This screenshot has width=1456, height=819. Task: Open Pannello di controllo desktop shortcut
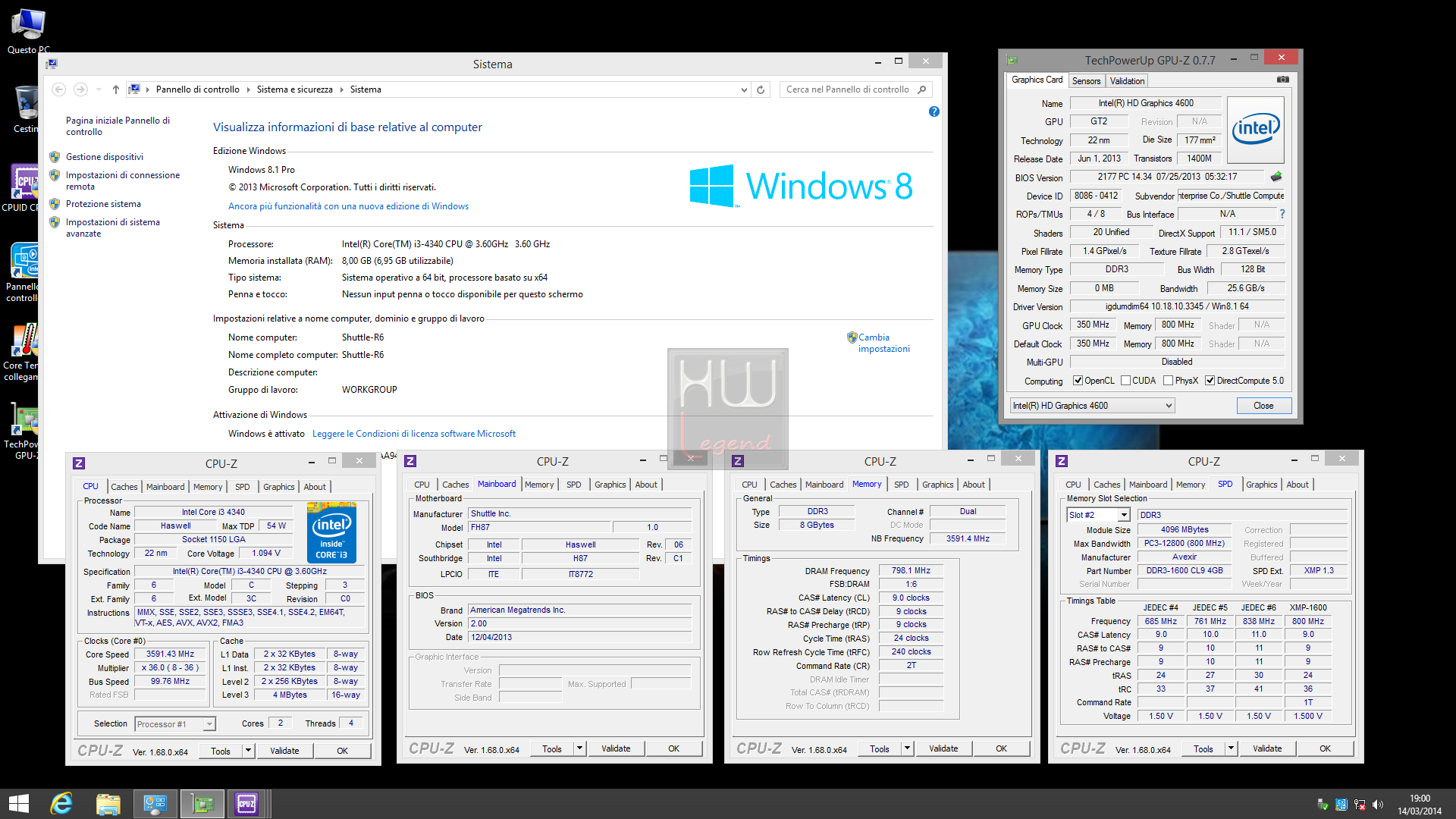point(23,272)
